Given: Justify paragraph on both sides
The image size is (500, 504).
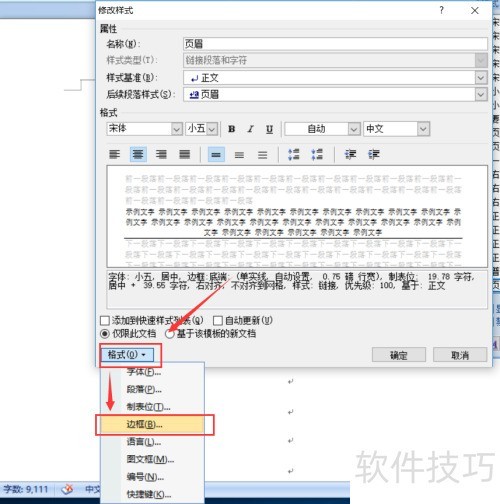Looking at the screenshot, I should coord(185,154).
